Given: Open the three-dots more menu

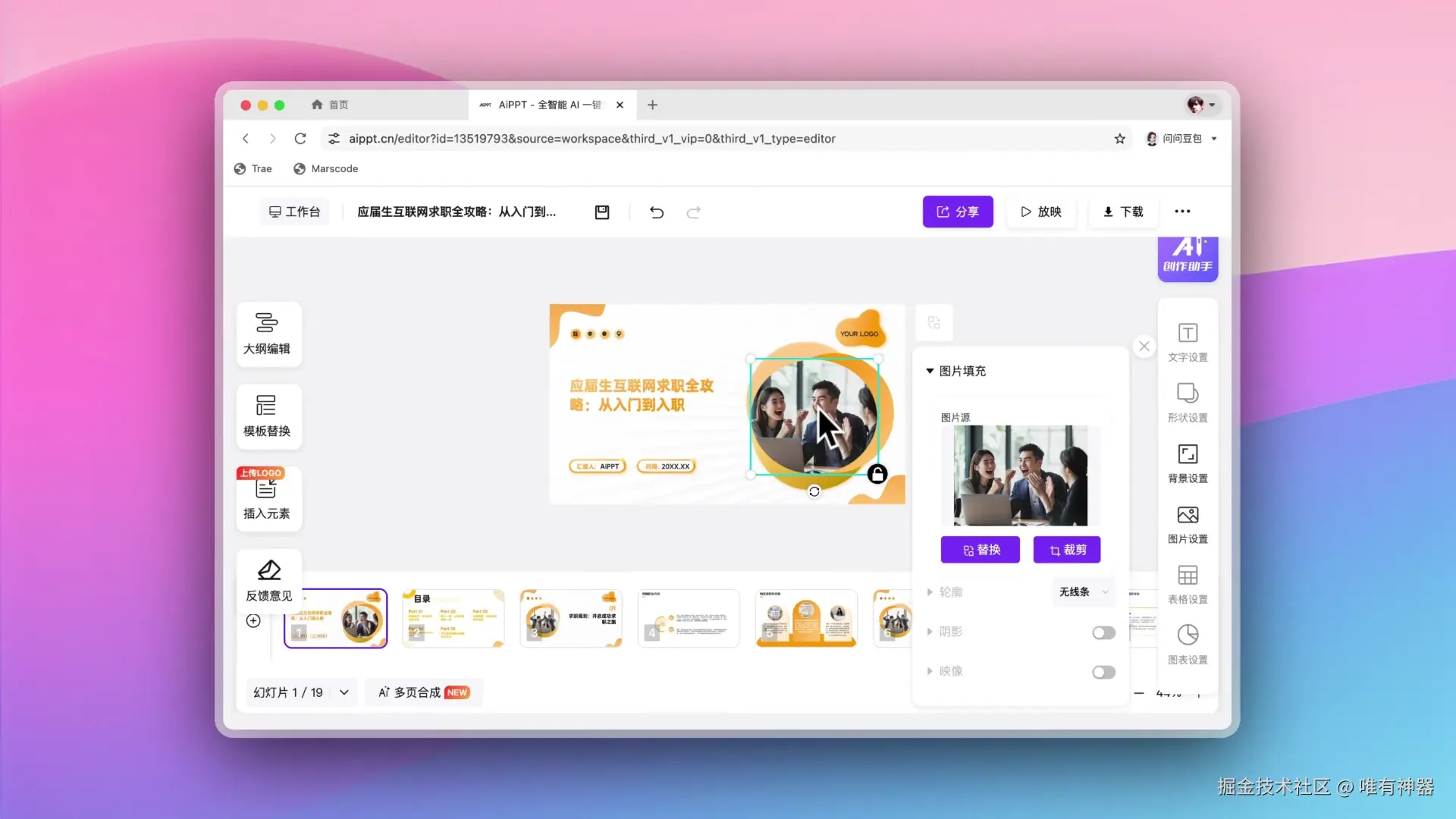Looking at the screenshot, I should 1182,212.
